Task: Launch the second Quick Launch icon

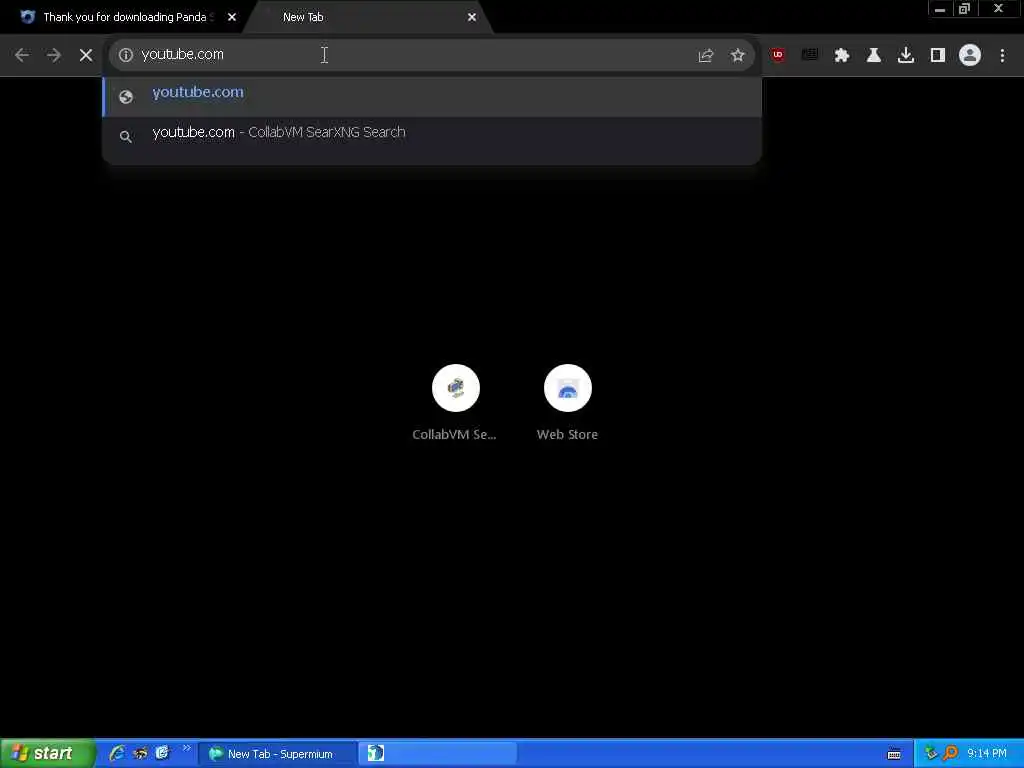Action: (140, 754)
